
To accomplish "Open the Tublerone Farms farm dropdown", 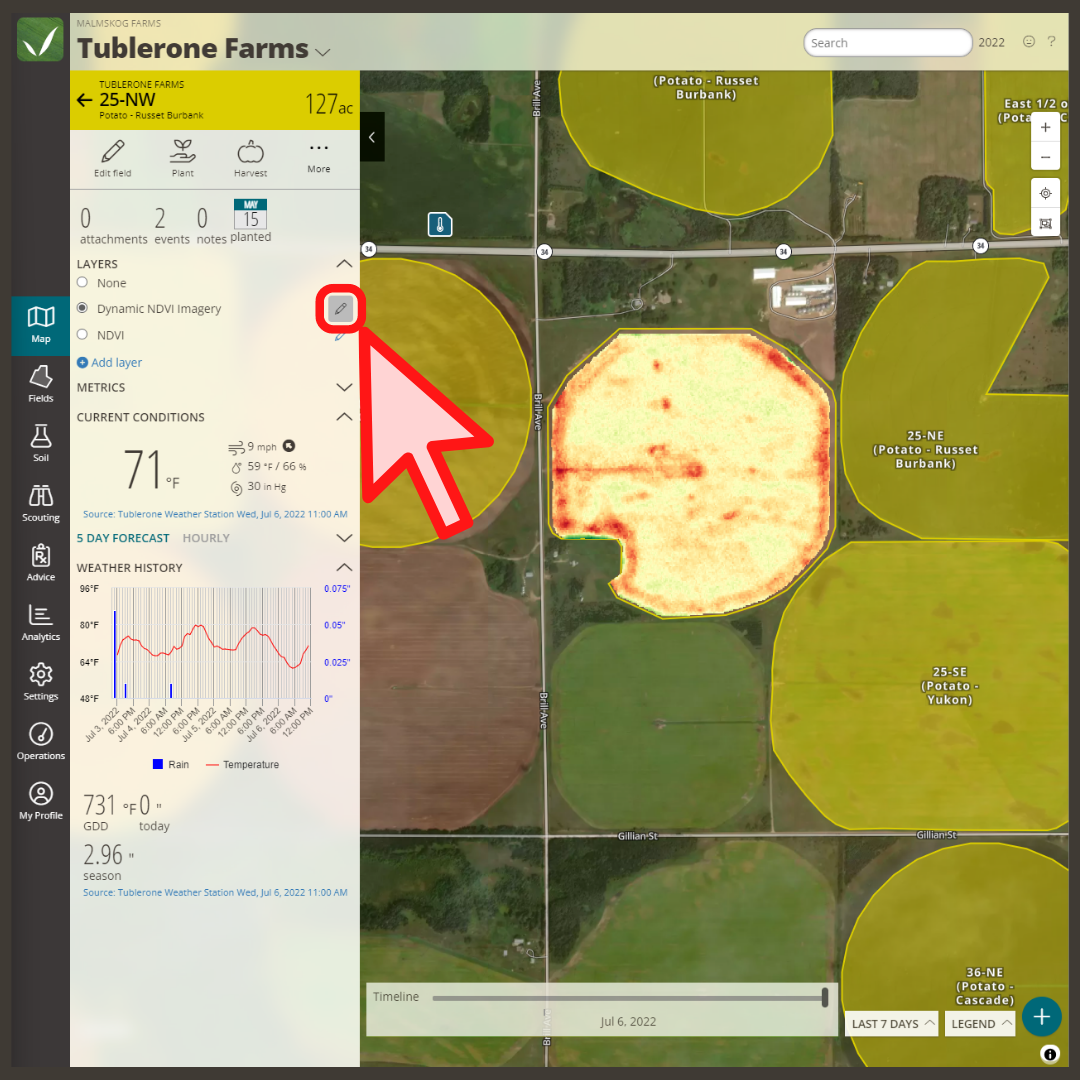I will 322,52.
